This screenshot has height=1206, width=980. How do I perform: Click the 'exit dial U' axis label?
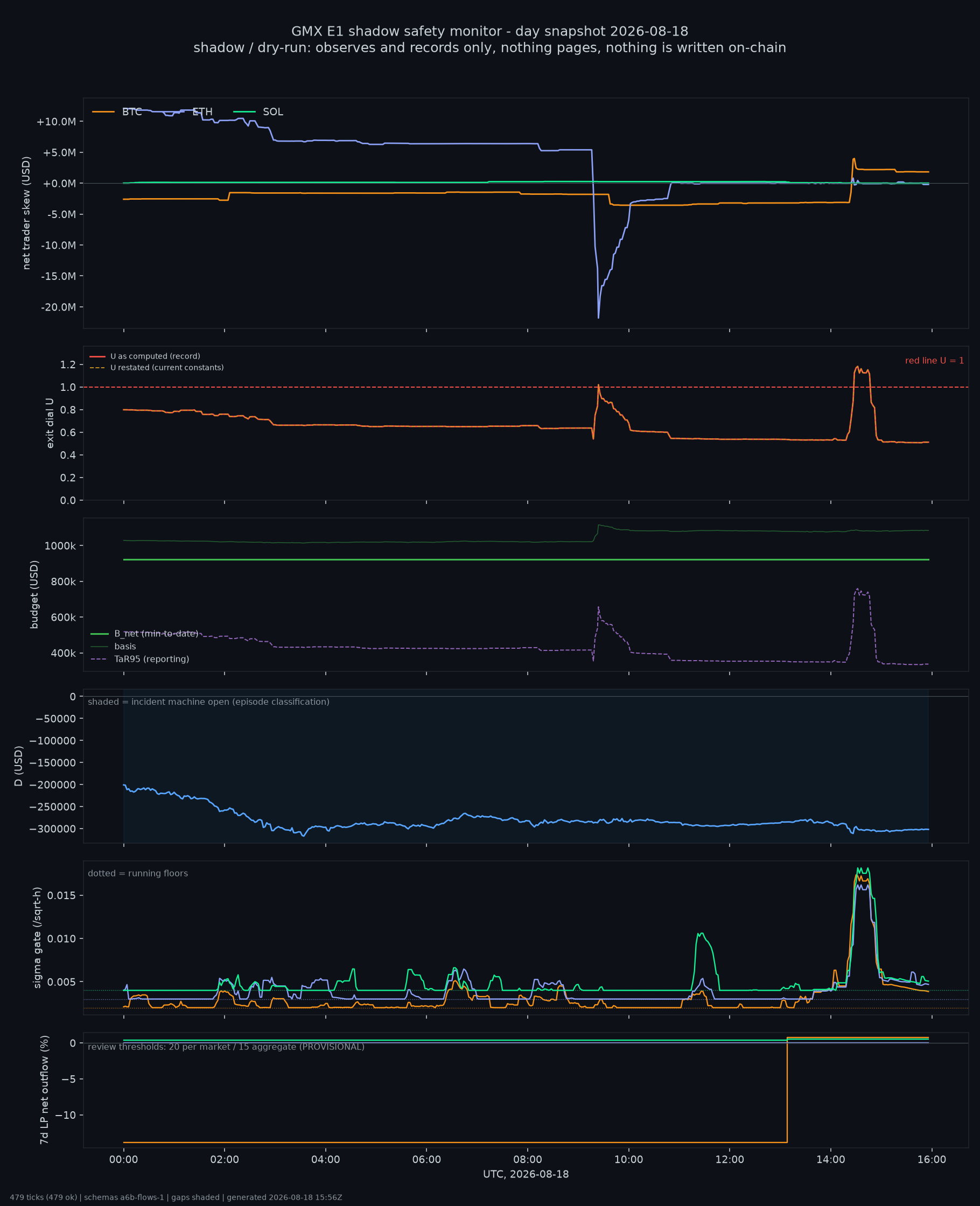pos(50,423)
